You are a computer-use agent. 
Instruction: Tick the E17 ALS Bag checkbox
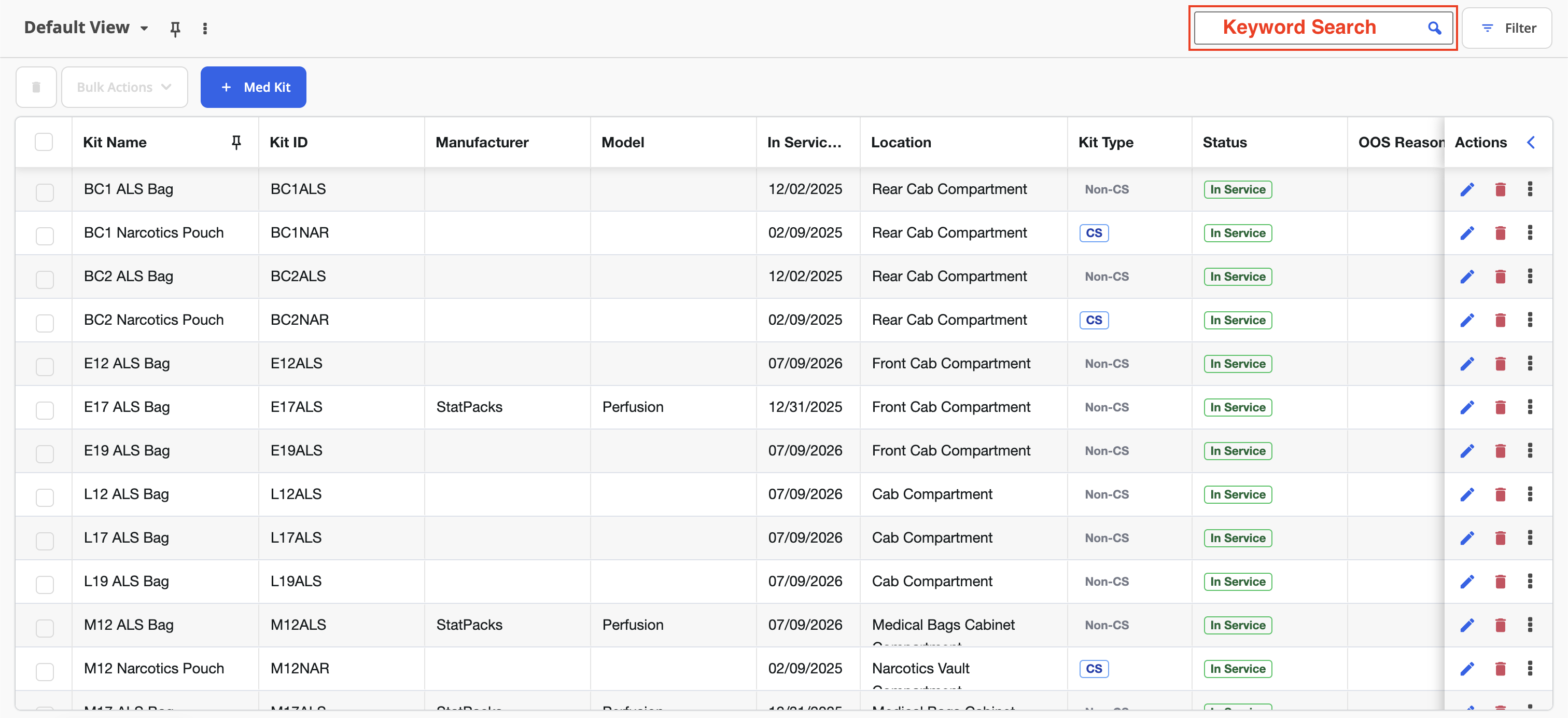tap(45, 410)
